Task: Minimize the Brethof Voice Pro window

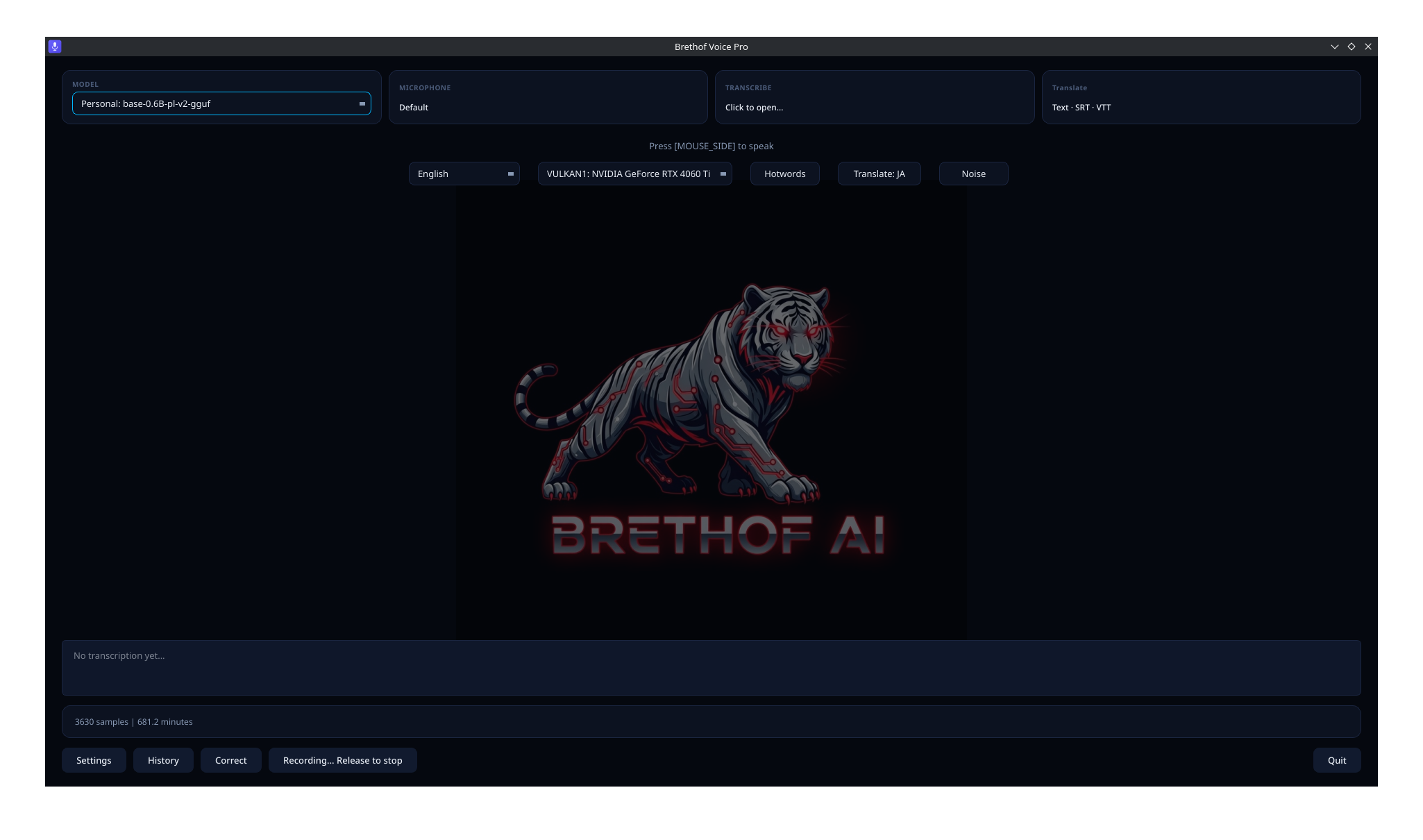Action: [1334, 47]
